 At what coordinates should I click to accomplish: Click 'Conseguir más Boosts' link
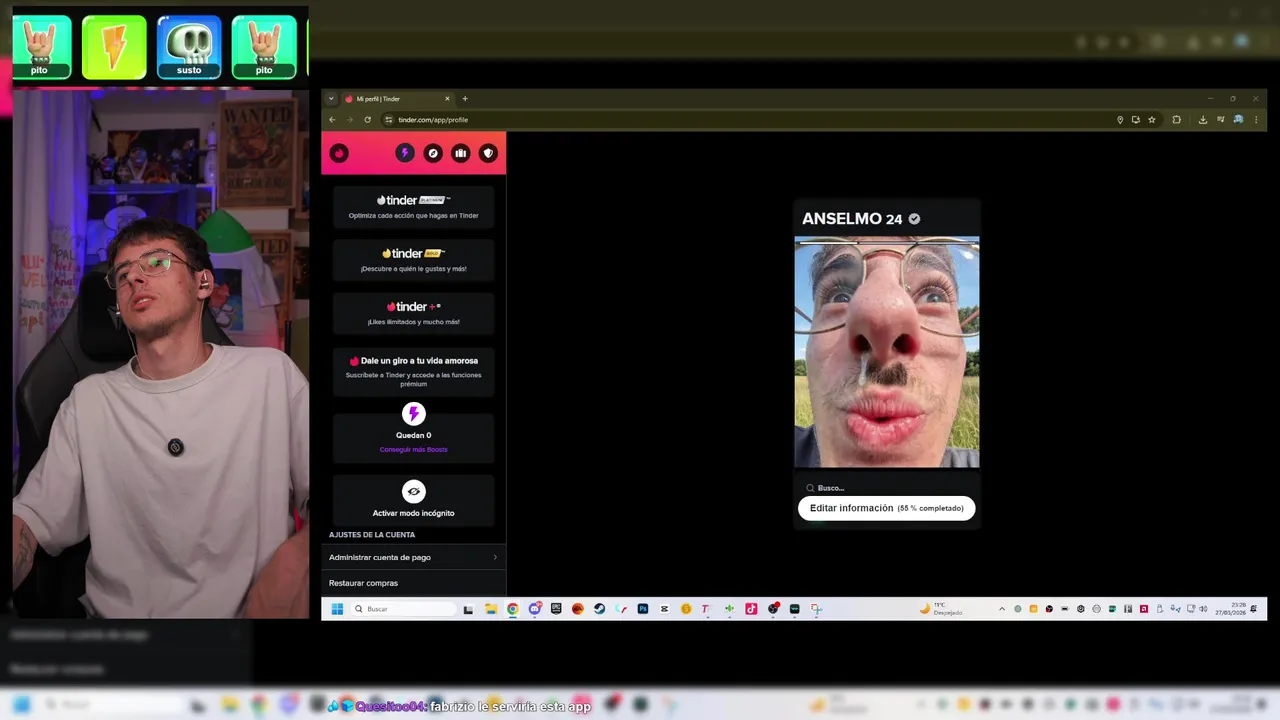[413, 450]
